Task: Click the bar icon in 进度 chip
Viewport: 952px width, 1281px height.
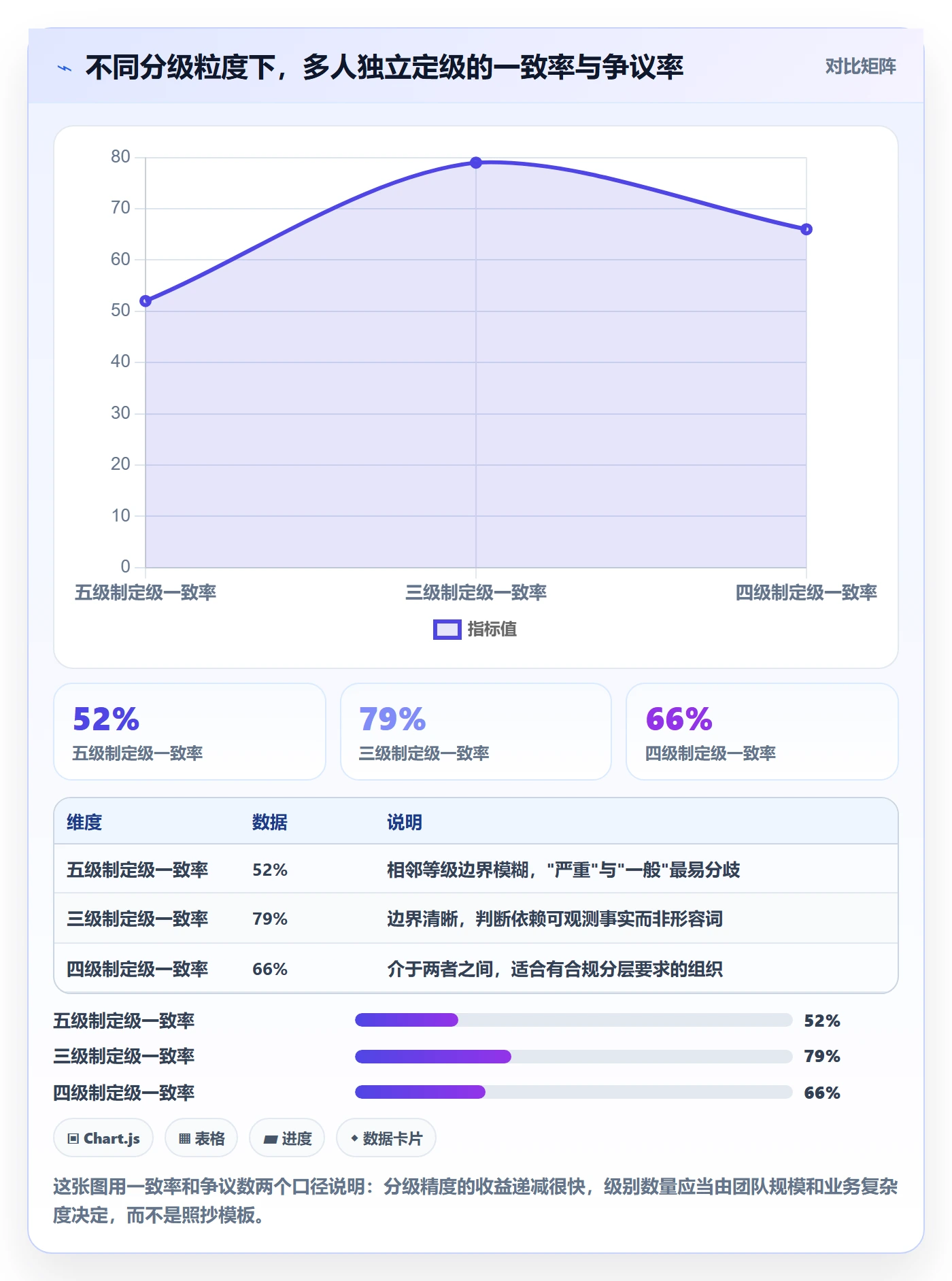Action: (x=270, y=1139)
